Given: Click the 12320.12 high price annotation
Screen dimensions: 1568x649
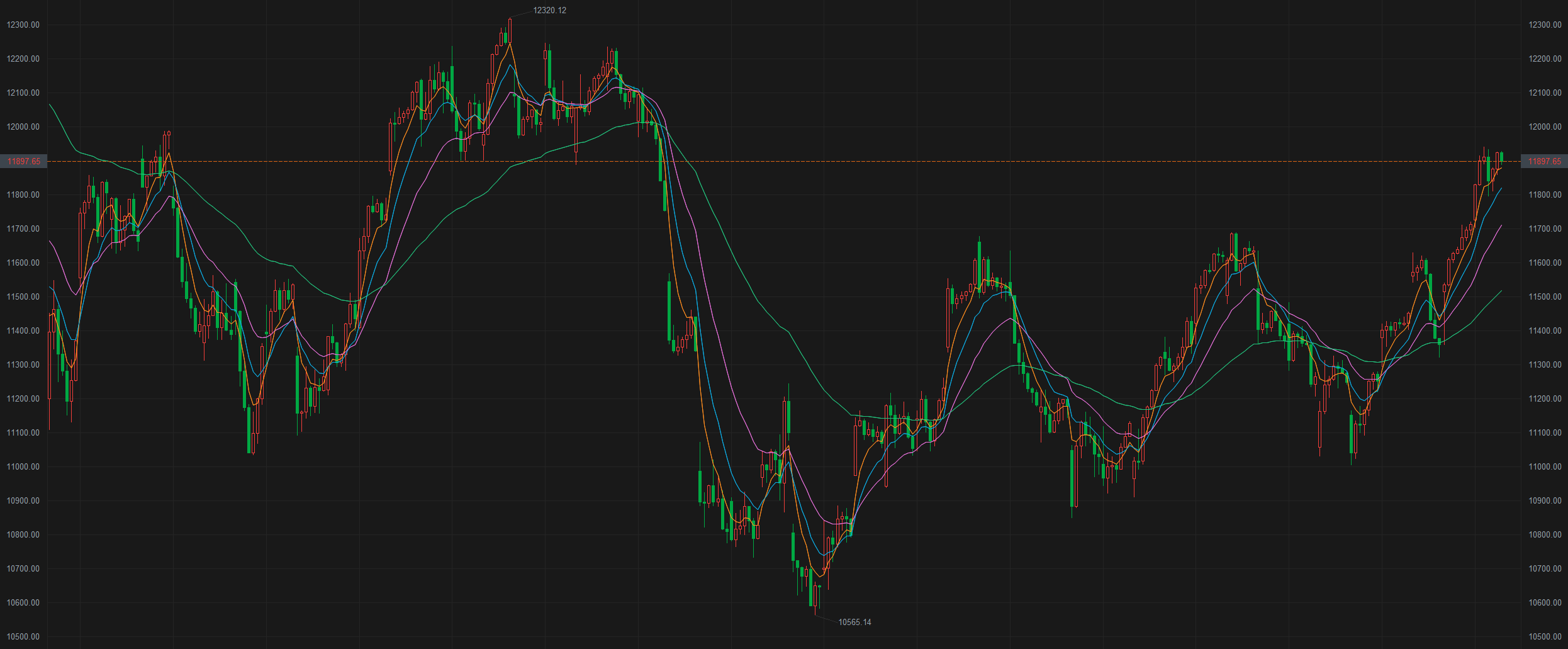Looking at the screenshot, I should click(x=549, y=10).
